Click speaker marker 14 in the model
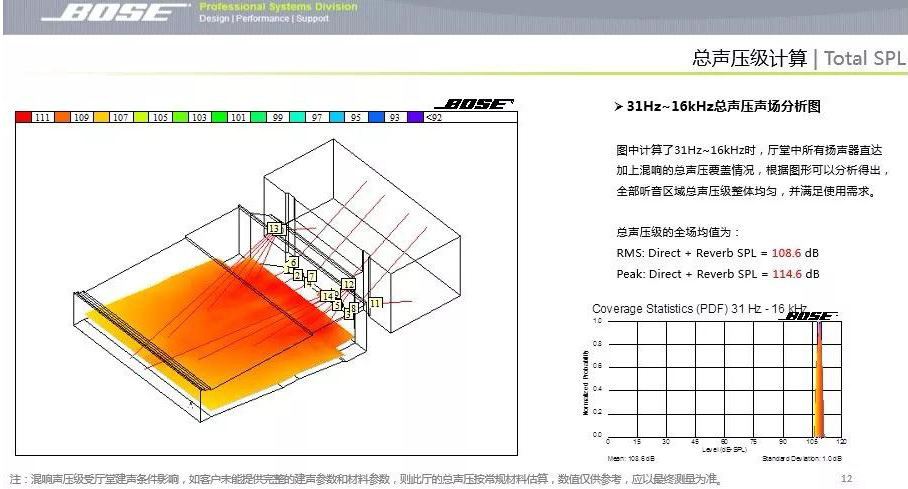 coord(328,296)
